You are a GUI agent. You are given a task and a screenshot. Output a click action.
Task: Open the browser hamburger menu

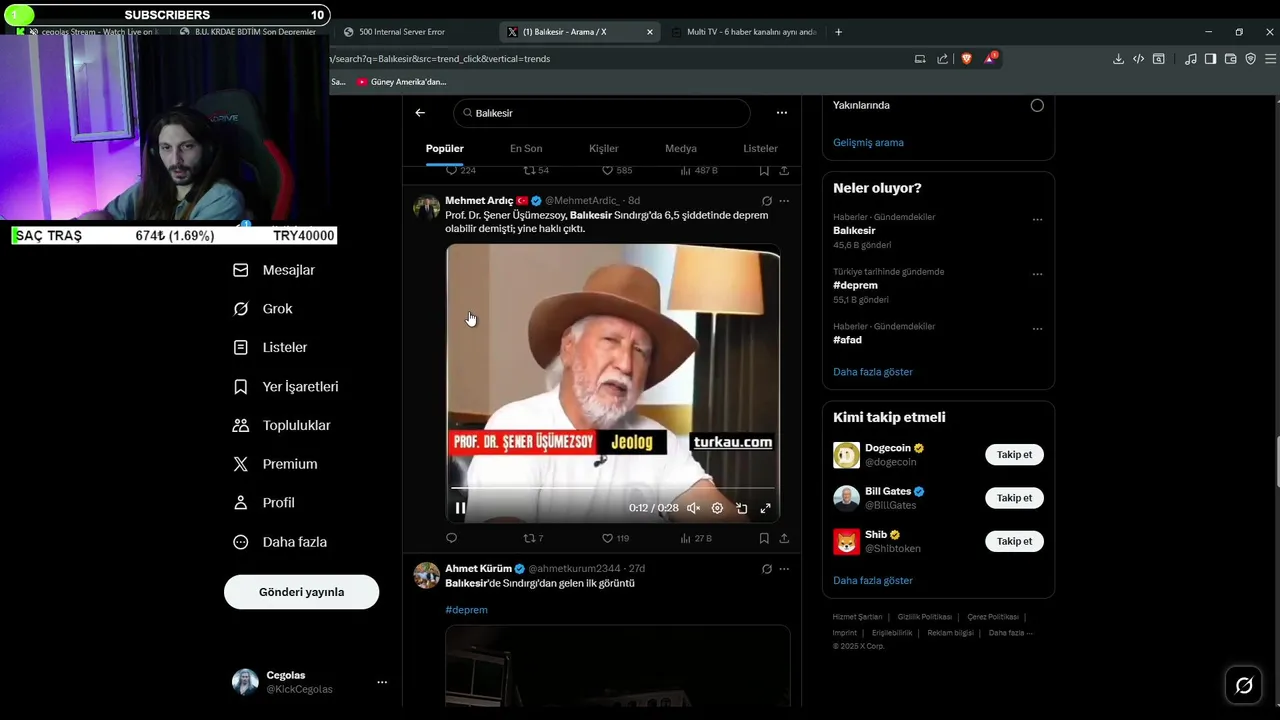coord(1270,59)
